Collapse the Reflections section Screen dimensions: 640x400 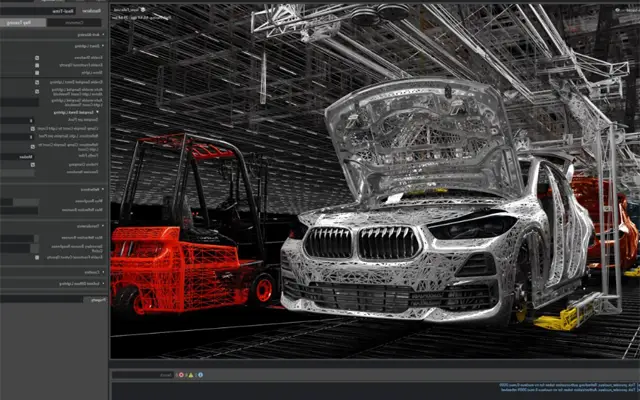pos(103,188)
